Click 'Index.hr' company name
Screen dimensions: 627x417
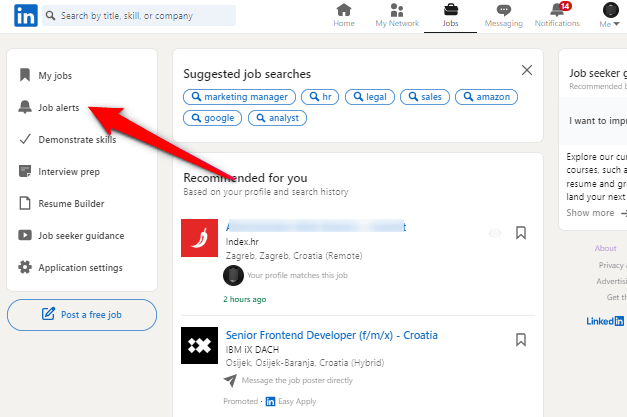coord(242,242)
